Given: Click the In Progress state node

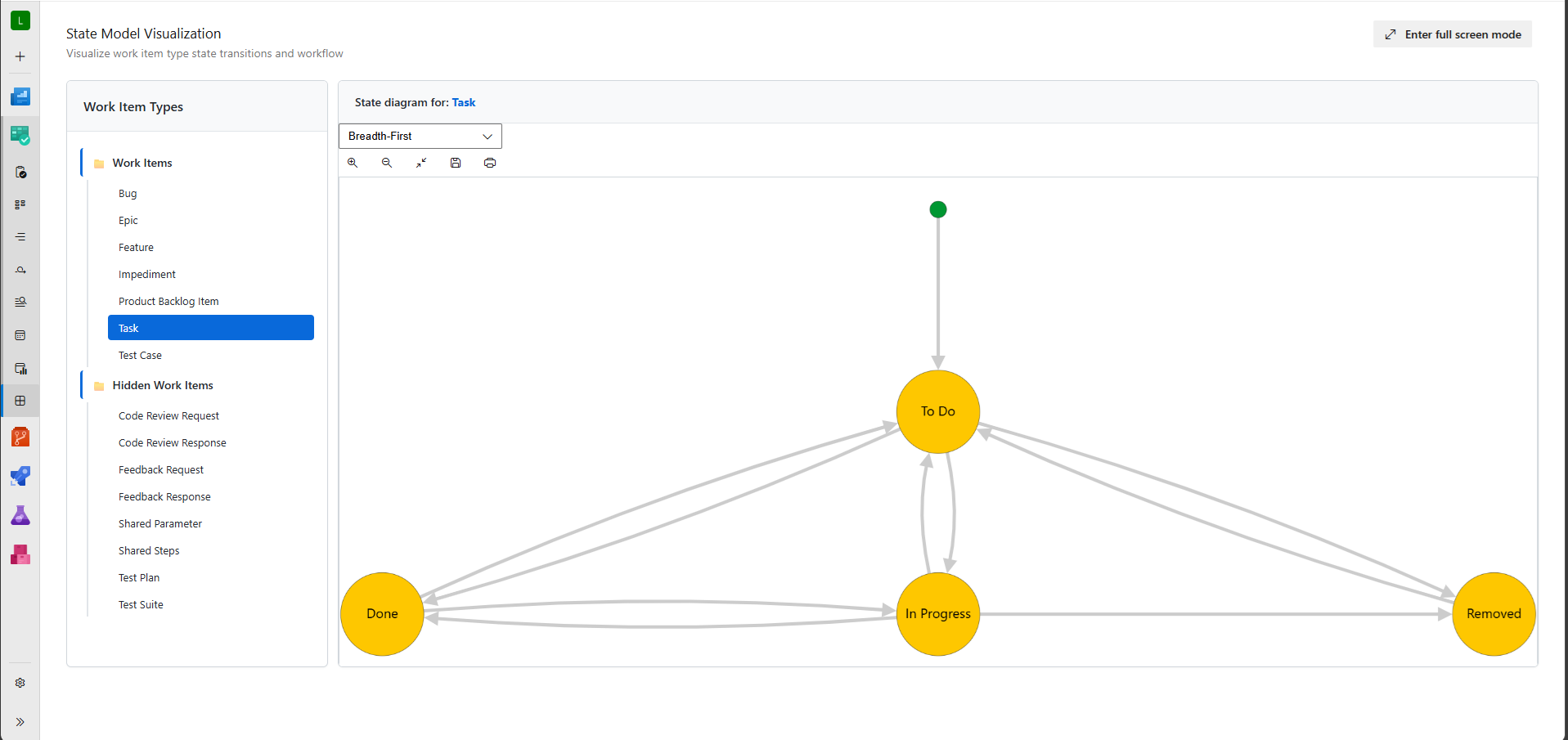Looking at the screenshot, I should pos(937,614).
